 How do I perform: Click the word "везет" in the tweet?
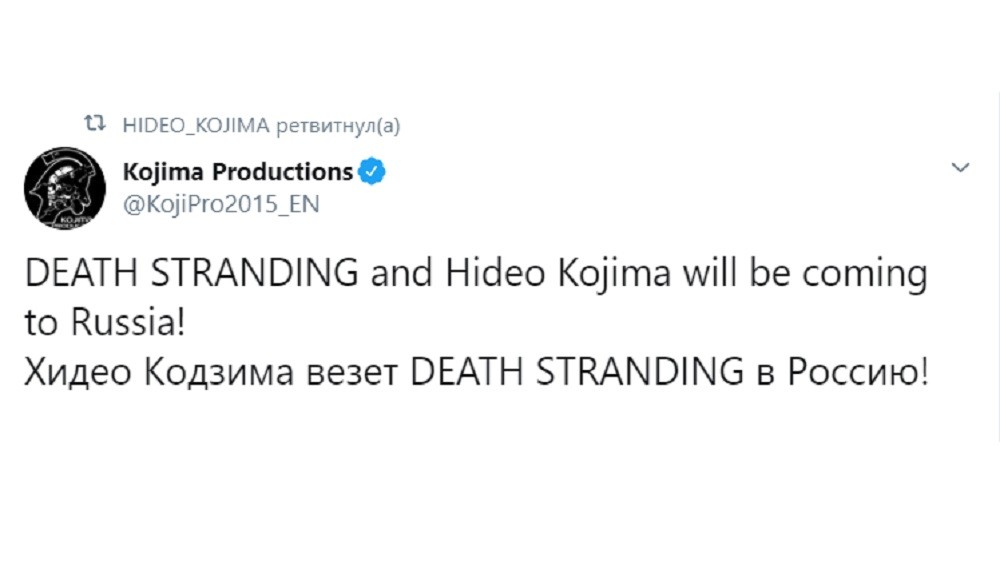342,372
